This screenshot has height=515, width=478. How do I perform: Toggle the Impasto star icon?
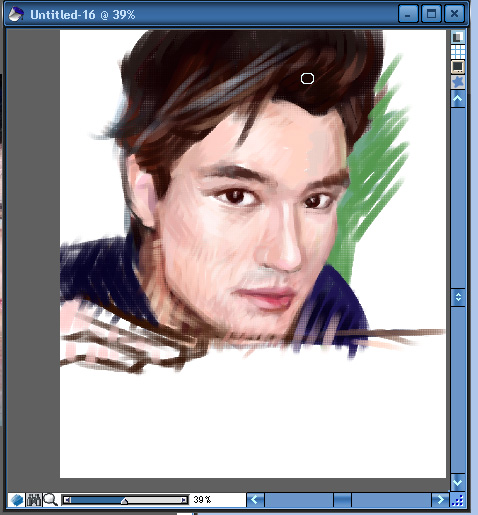point(458,82)
